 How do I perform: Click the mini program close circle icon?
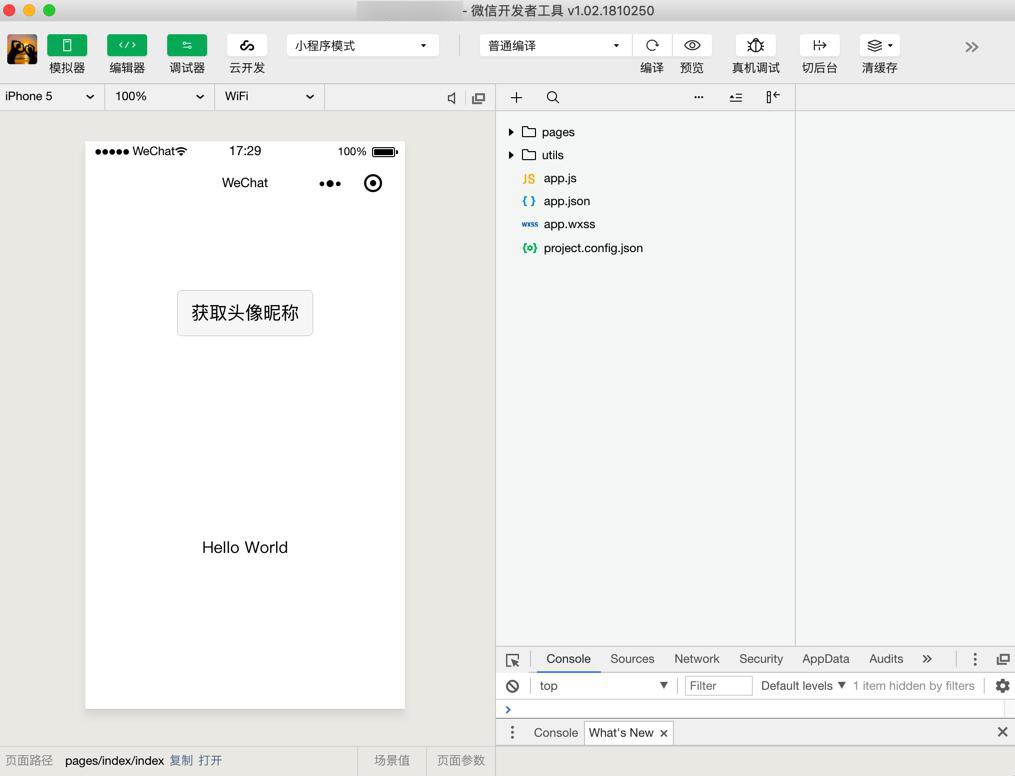pos(373,183)
